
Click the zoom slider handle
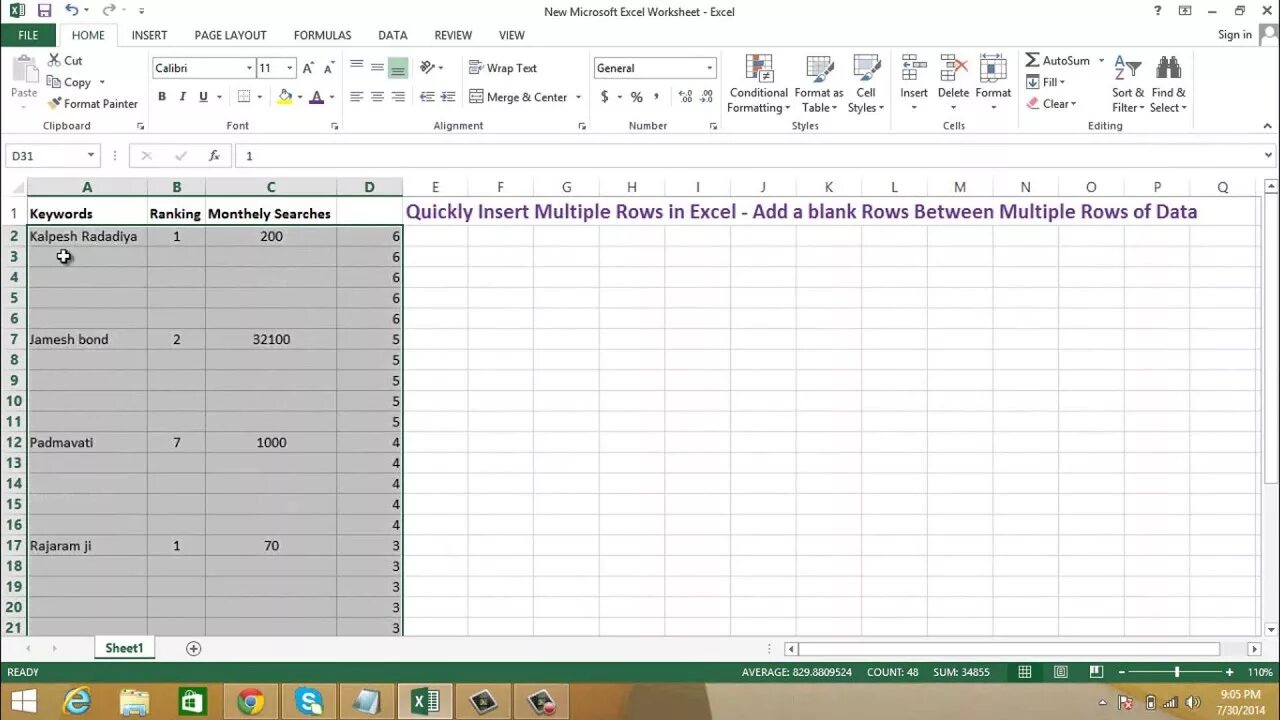click(x=1177, y=672)
